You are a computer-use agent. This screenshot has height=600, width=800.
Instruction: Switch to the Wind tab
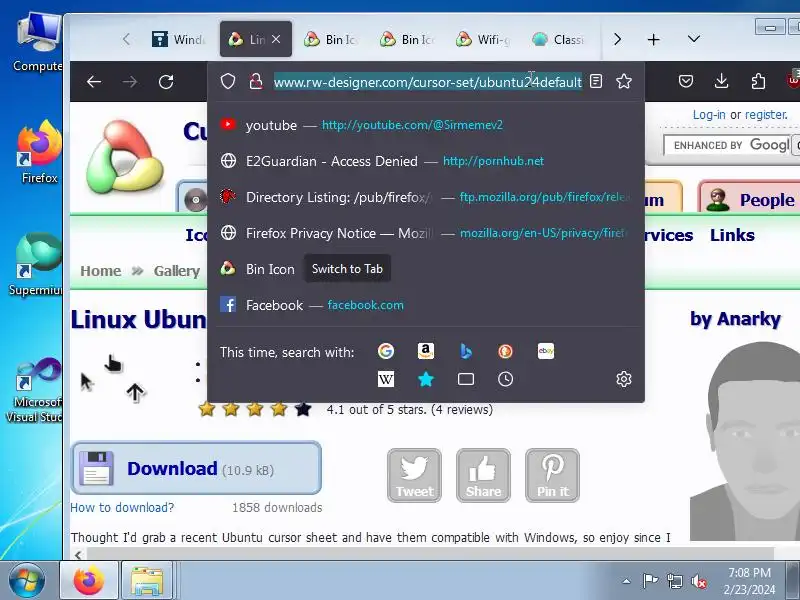coord(179,39)
